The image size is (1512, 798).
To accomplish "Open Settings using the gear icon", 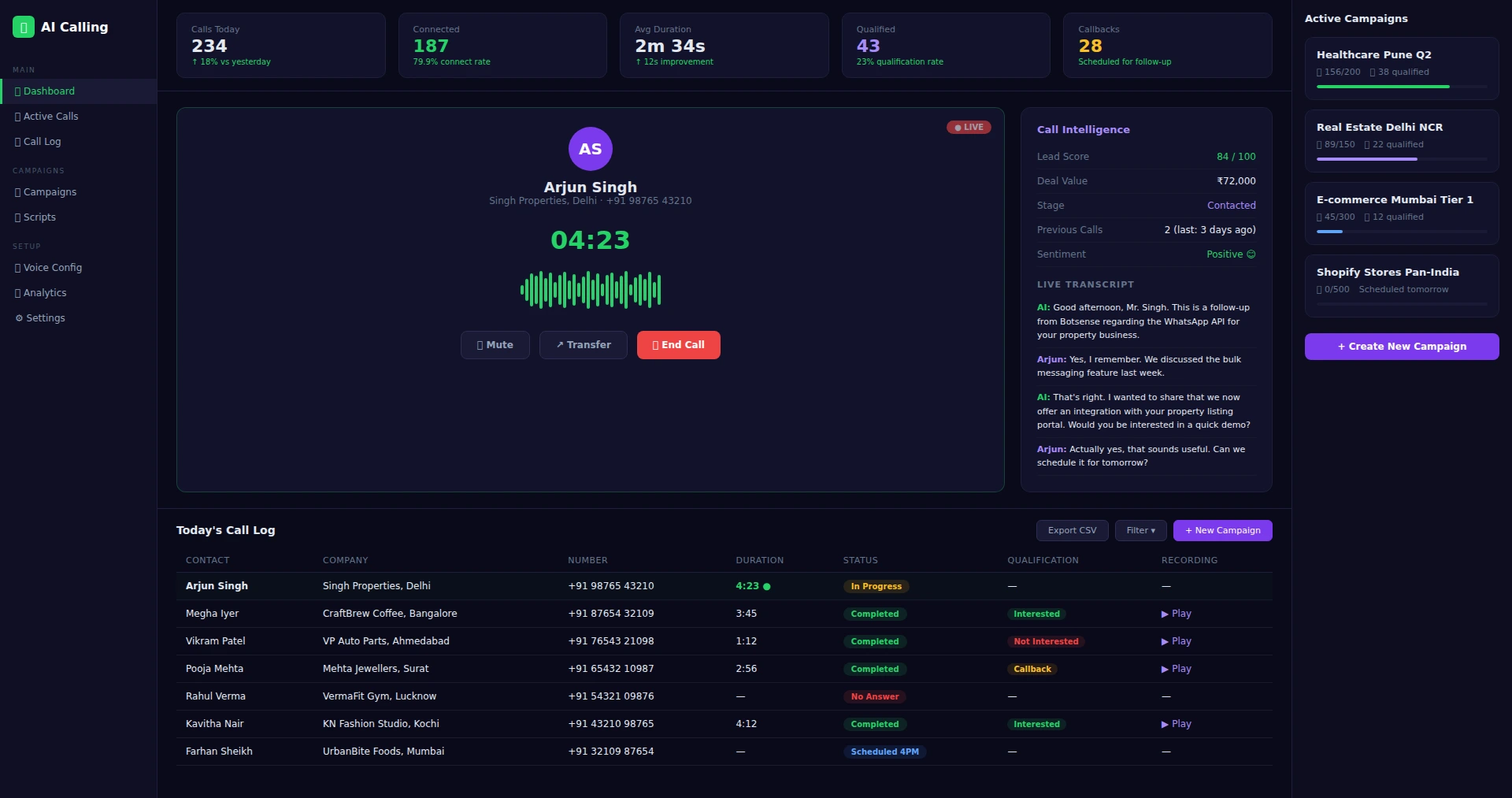I will 18,318.
